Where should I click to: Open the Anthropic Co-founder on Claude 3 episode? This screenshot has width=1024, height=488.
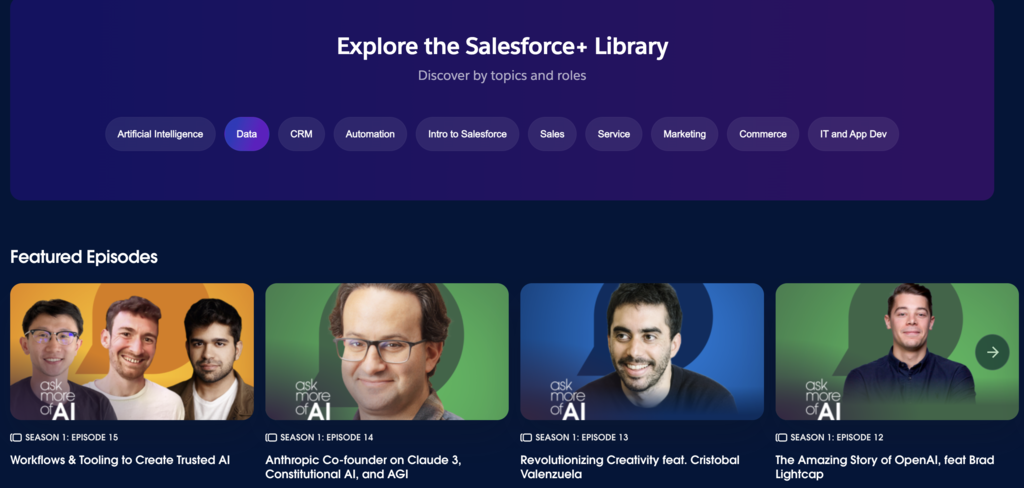pyautogui.click(x=364, y=467)
